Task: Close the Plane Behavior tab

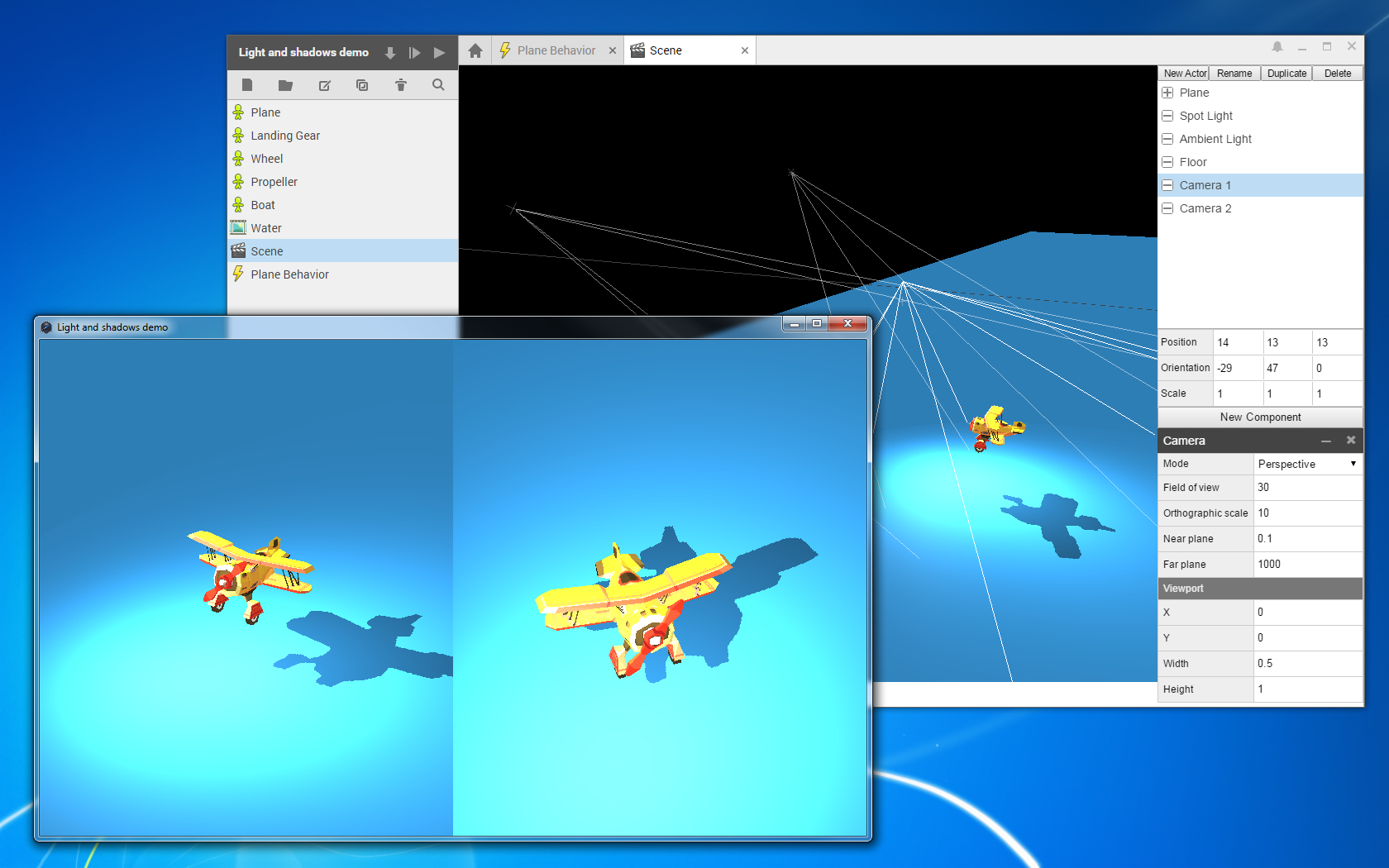Action: pos(613,51)
